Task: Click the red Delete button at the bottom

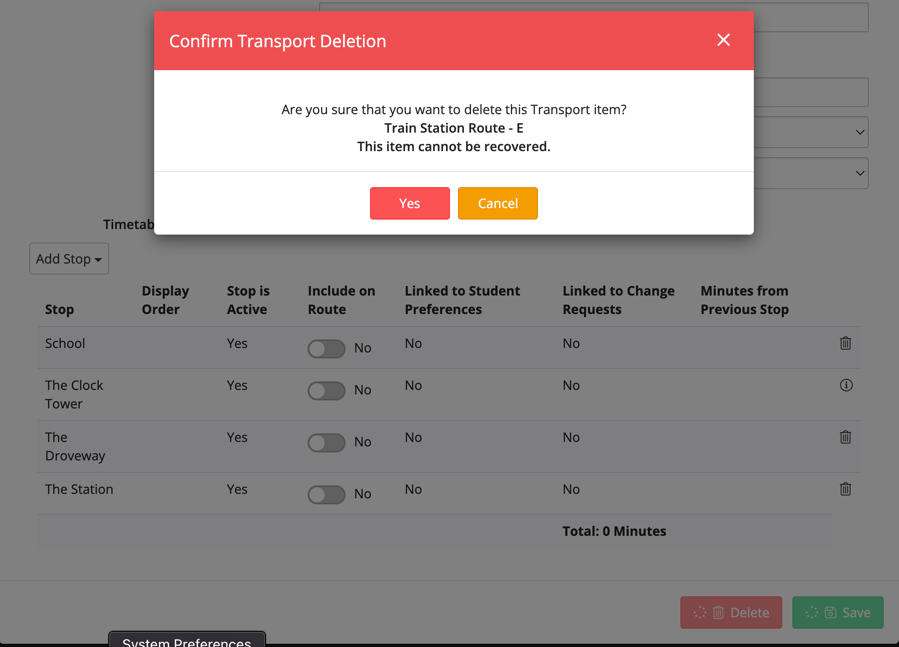Action: [x=731, y=612]
